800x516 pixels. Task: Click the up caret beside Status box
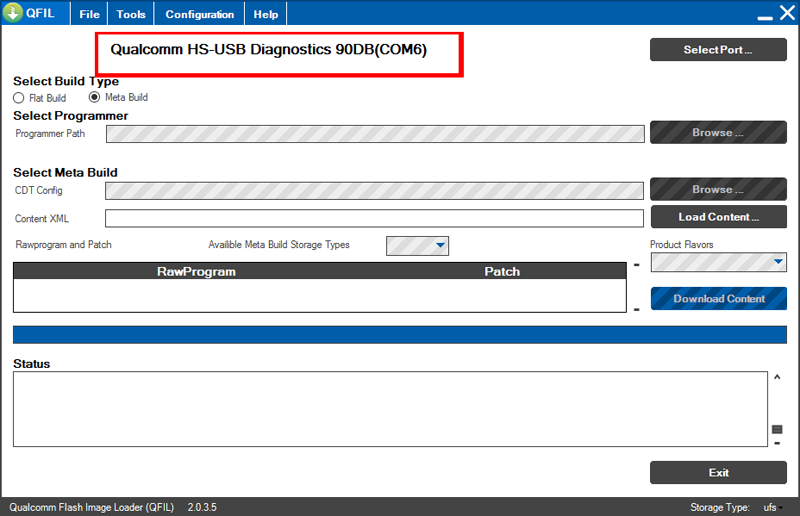(x=777, y=377)
